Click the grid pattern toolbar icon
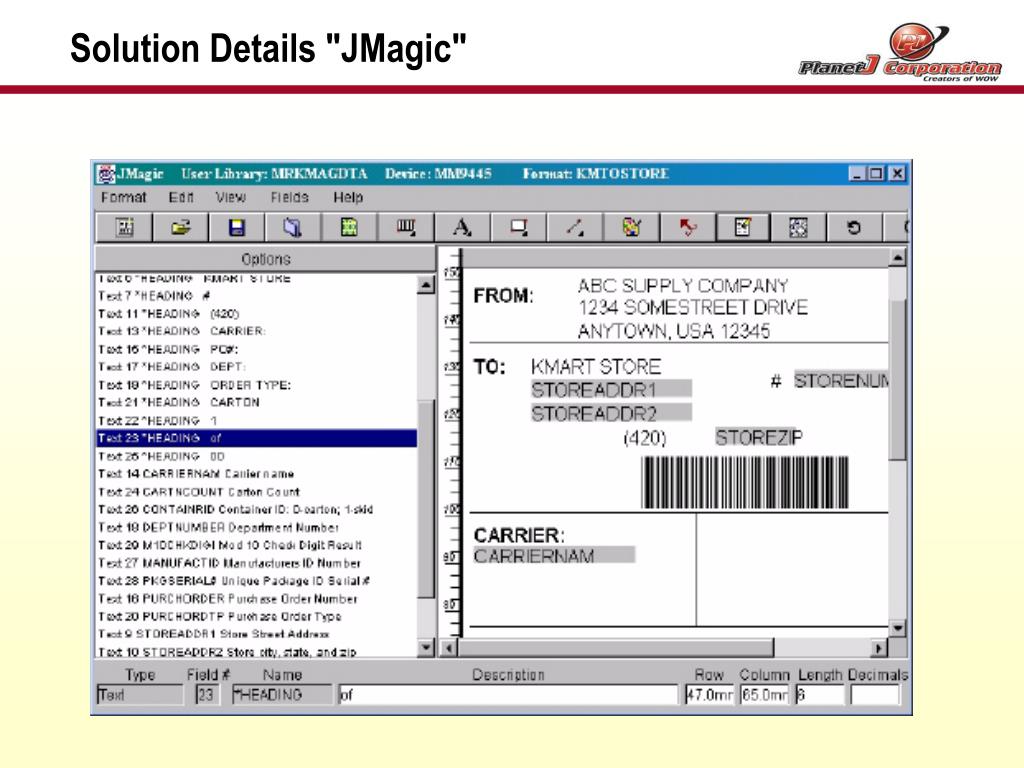Screen dimensions: 1024x768 798,227
